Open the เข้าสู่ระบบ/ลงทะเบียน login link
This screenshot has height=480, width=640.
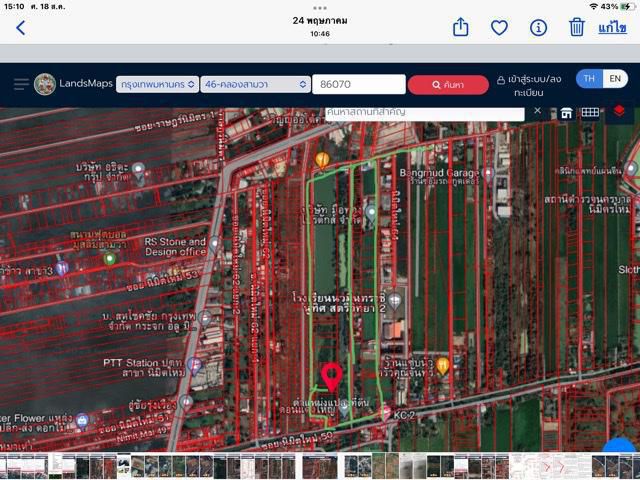(x=529, y=85)
